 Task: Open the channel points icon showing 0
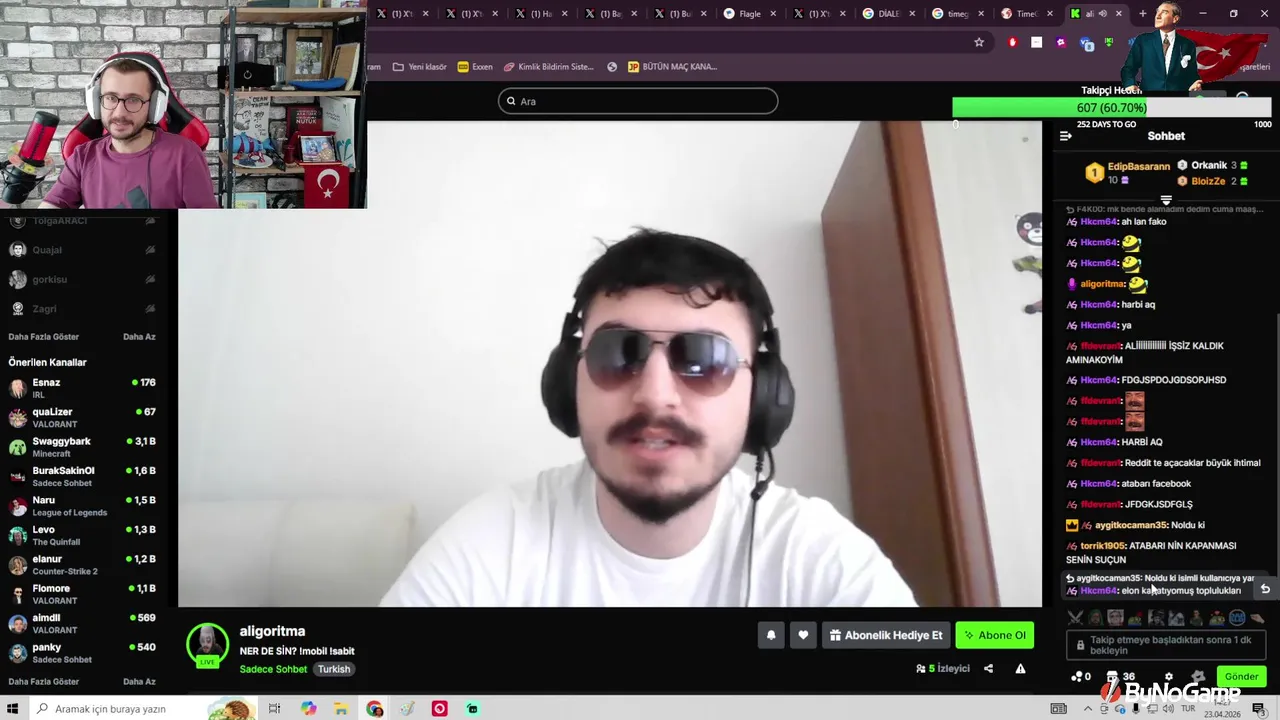pos(1081,677)
